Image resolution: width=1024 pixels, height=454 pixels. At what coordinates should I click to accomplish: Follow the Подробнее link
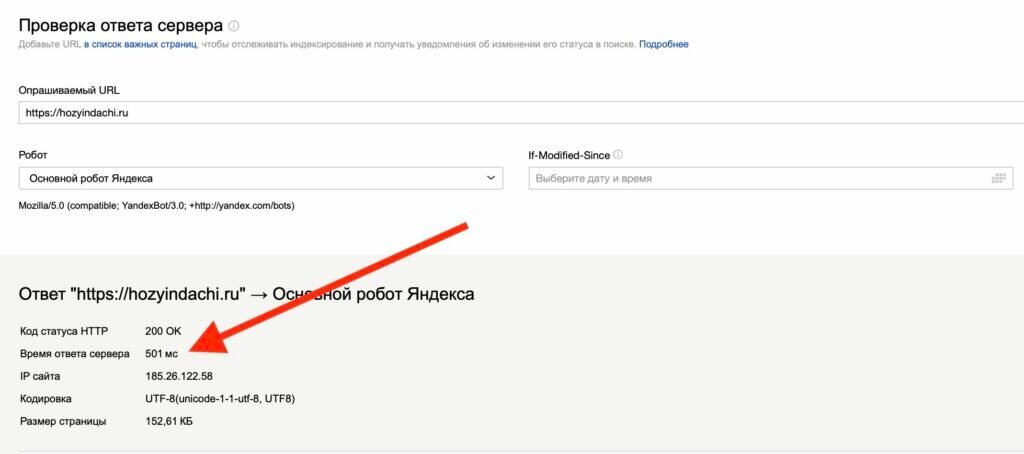coord(664,44)
